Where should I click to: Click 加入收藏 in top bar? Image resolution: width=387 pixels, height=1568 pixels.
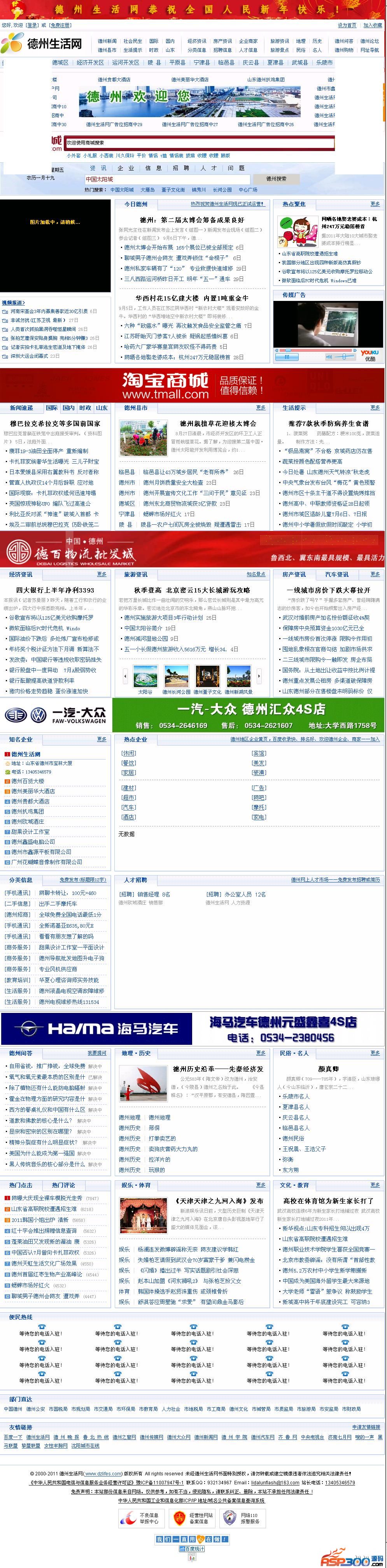[x=372, y=26]
